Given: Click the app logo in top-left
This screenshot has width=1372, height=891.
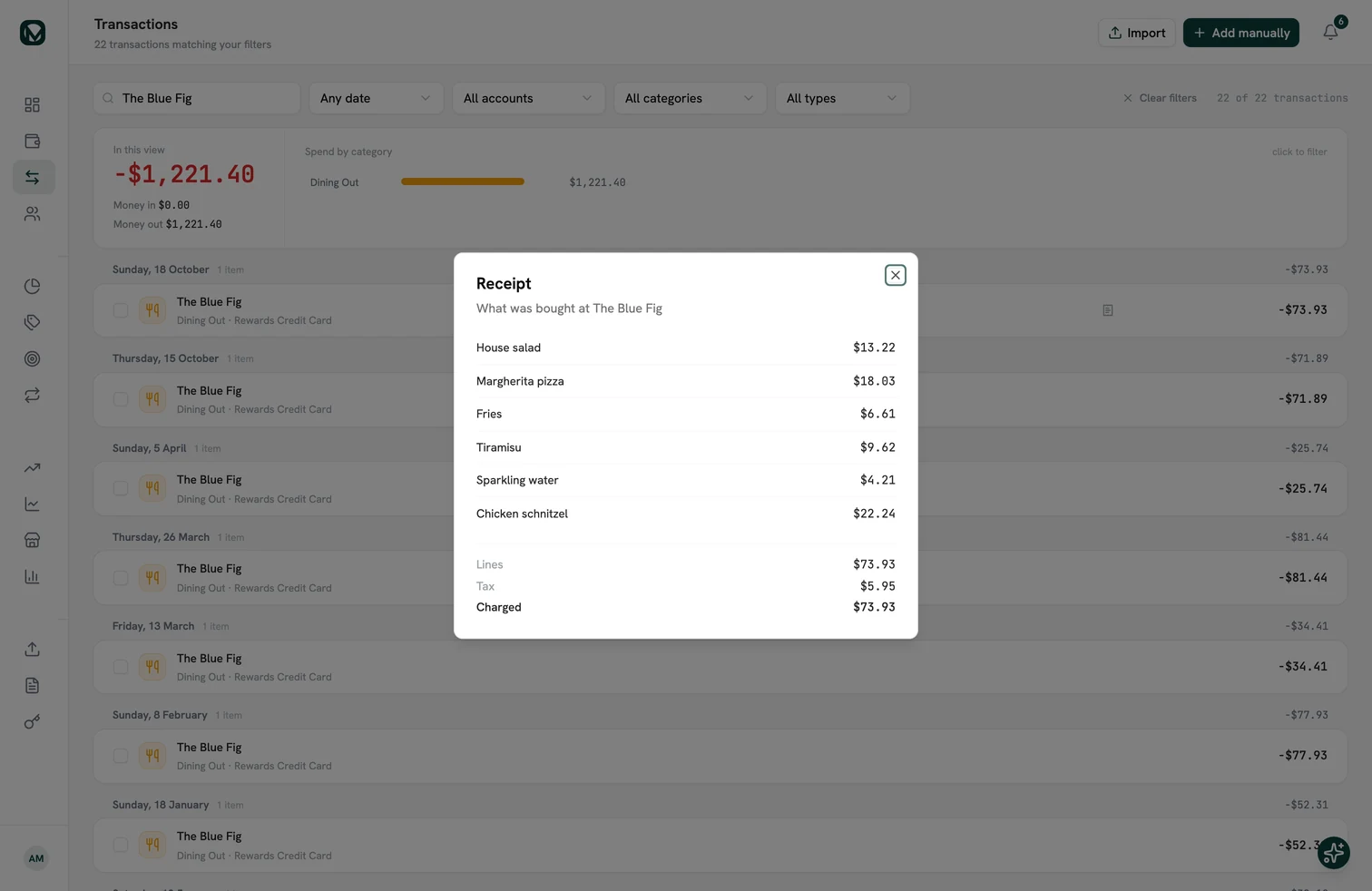Looking at the screenshot, I should tap(33, 33).
